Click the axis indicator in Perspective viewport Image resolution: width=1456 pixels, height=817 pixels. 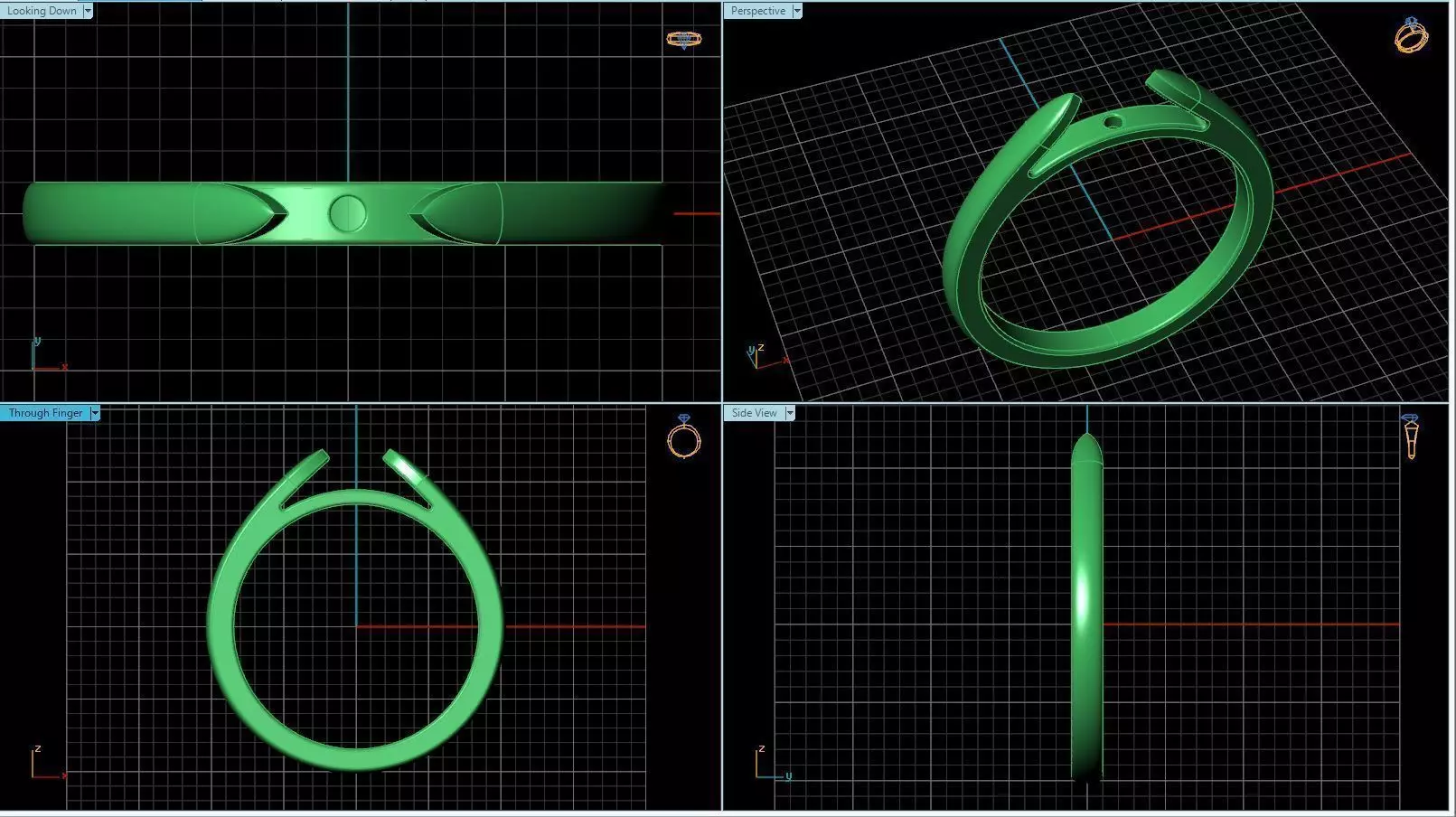tap(766, 356)
